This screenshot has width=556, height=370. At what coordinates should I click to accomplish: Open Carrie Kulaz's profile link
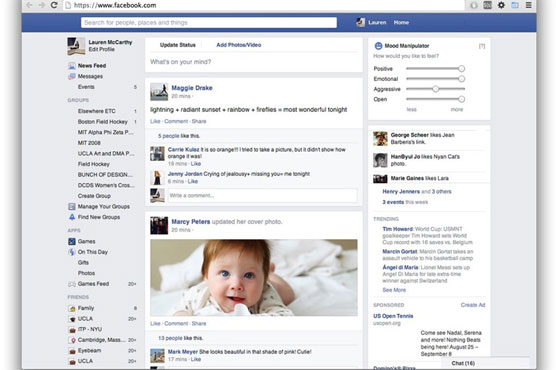183,150
